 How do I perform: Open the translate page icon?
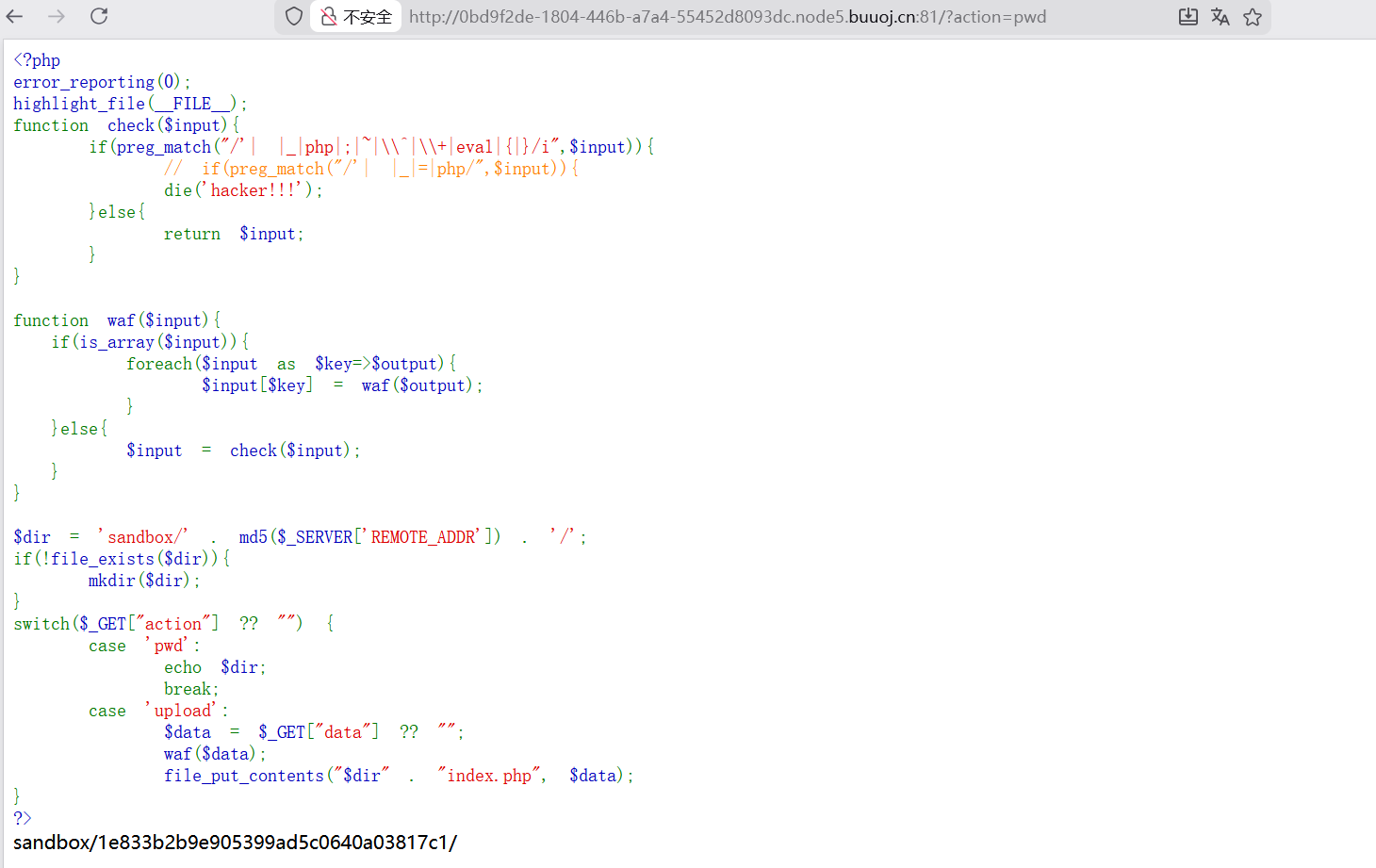pos(1220,16)
